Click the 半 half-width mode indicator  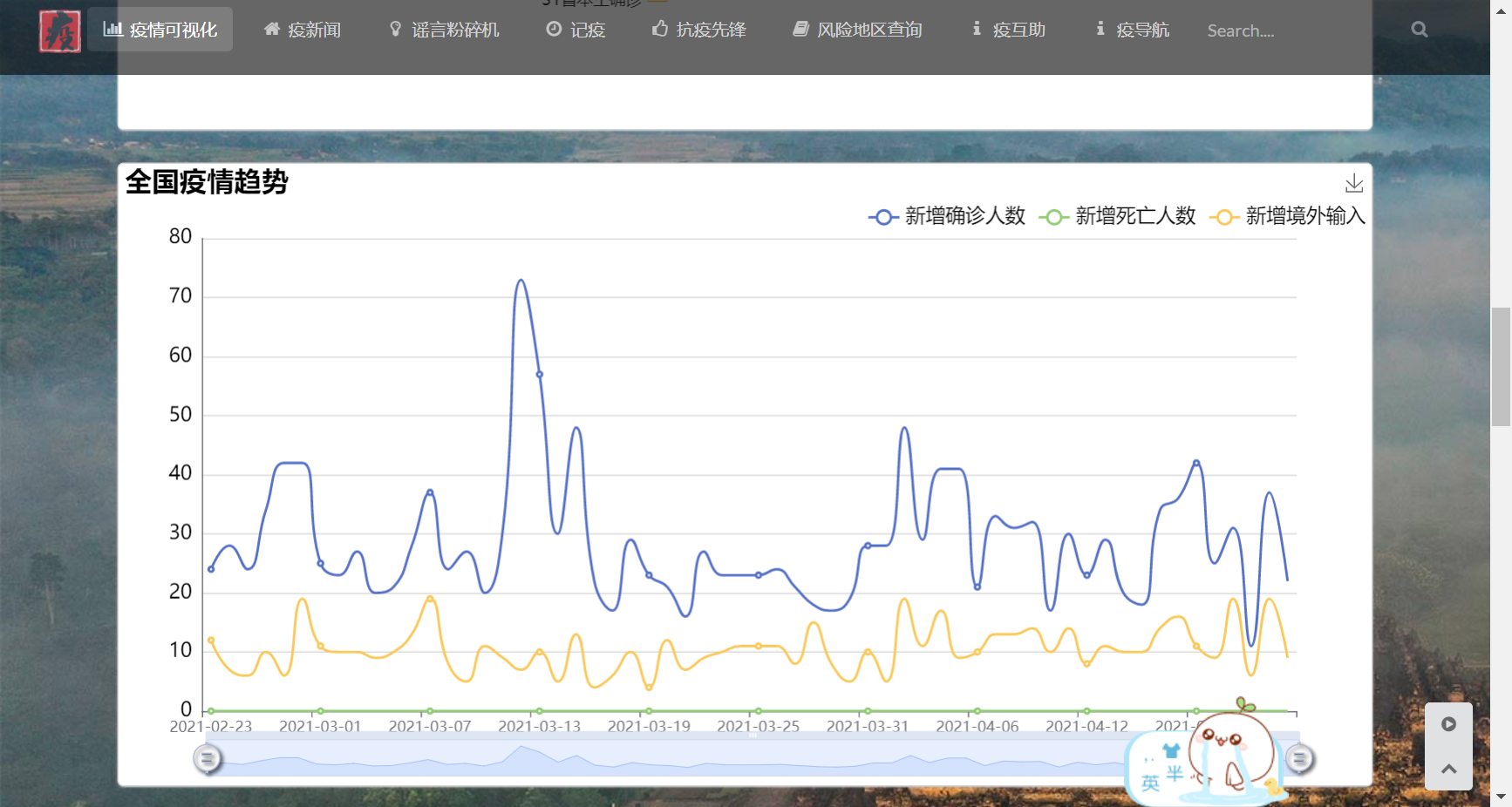[x=1175, y=774]
